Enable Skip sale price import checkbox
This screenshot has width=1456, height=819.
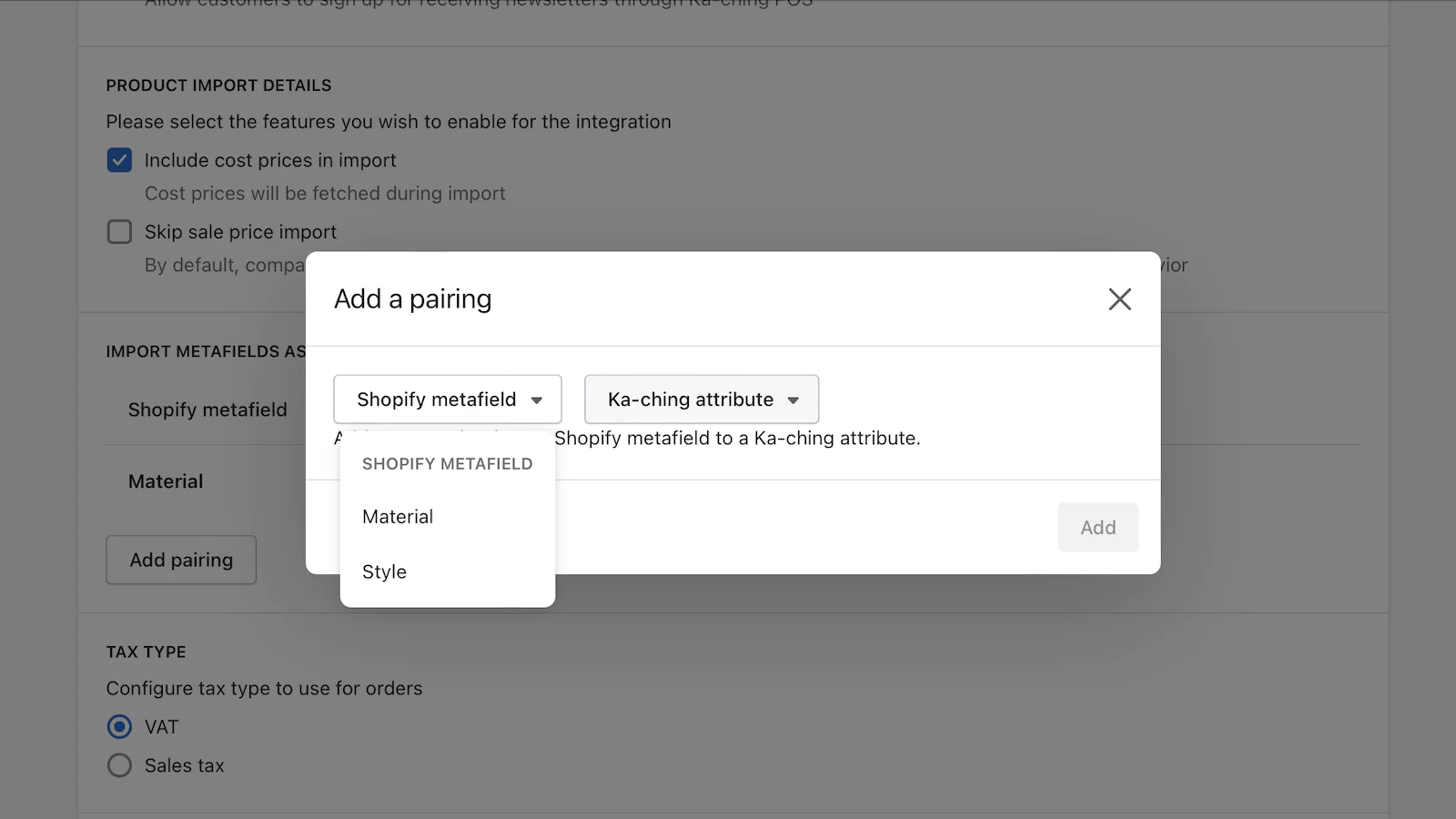click(119, 232)
